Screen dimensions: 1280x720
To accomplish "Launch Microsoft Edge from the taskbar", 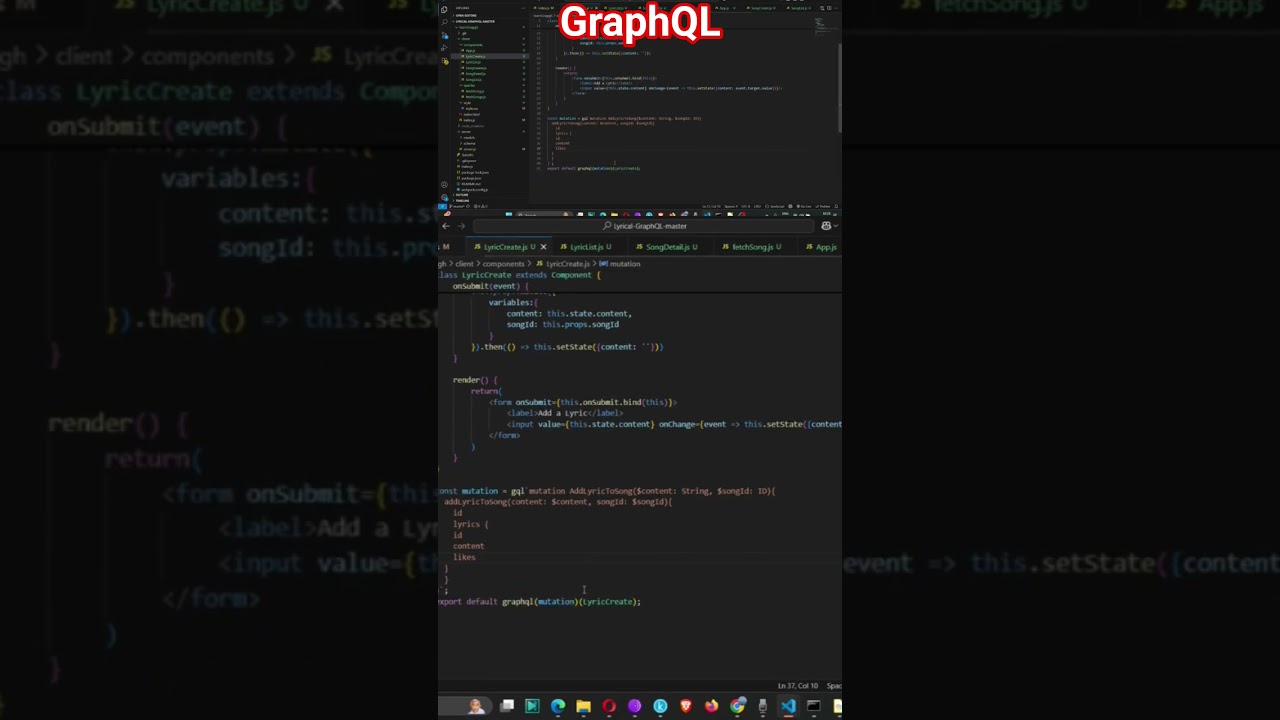I will coord(558,706).
